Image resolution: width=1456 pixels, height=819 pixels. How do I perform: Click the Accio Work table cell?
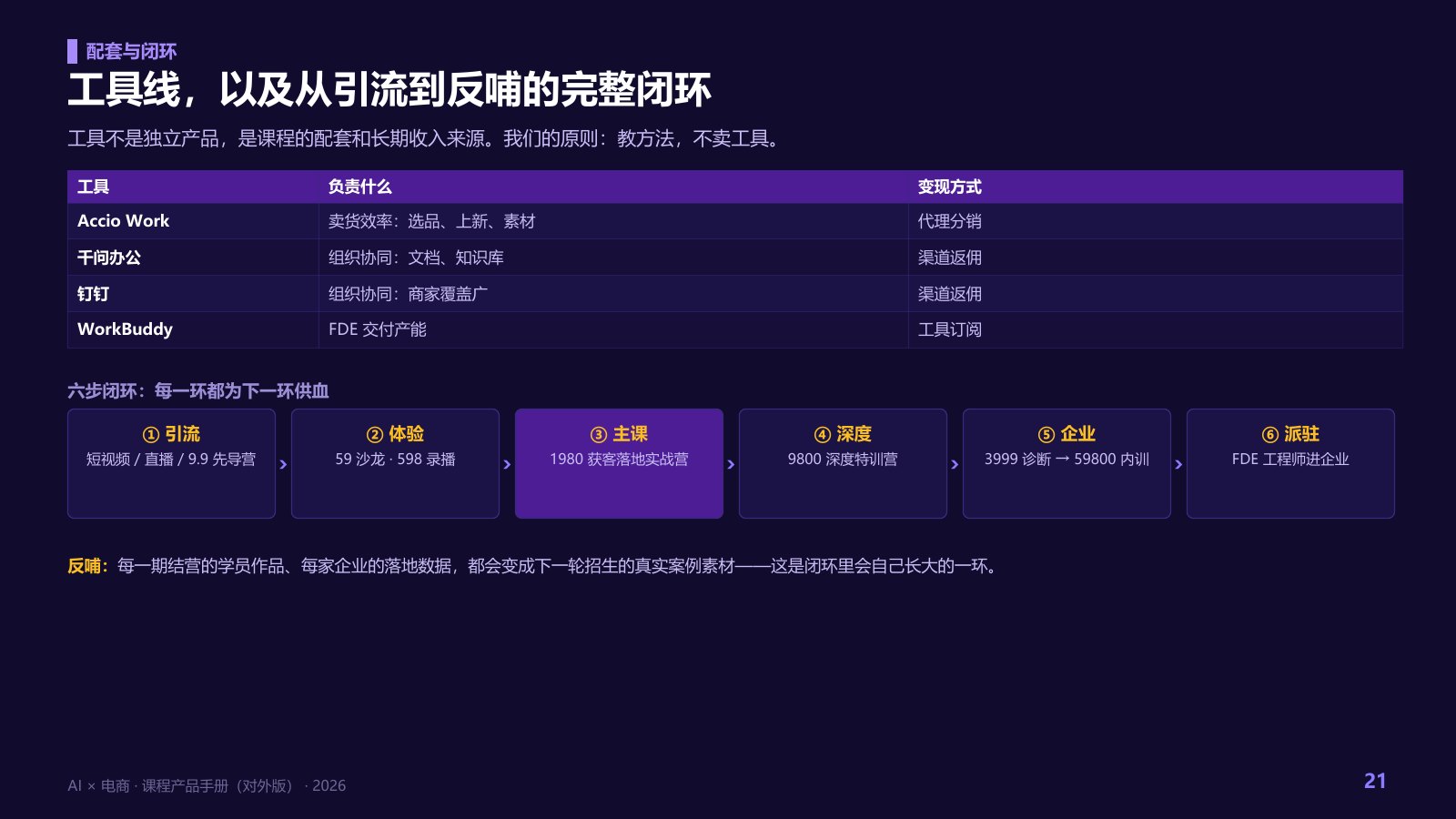(193, 221)
